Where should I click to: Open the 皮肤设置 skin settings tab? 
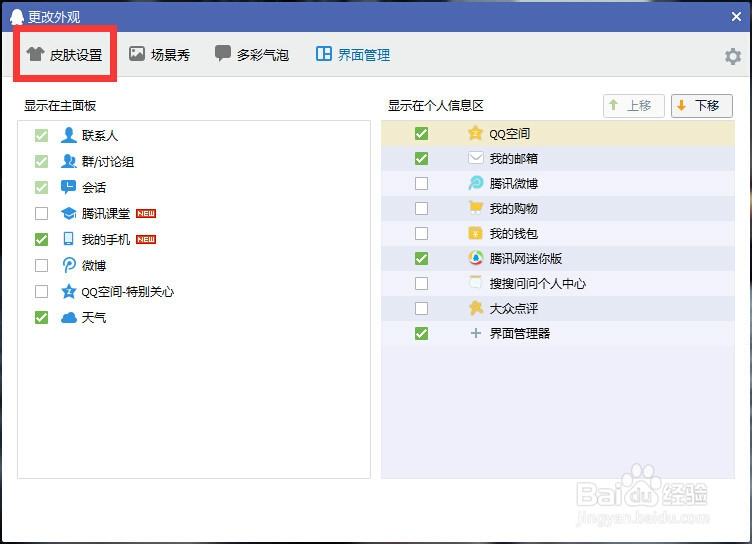pos(64,55)
